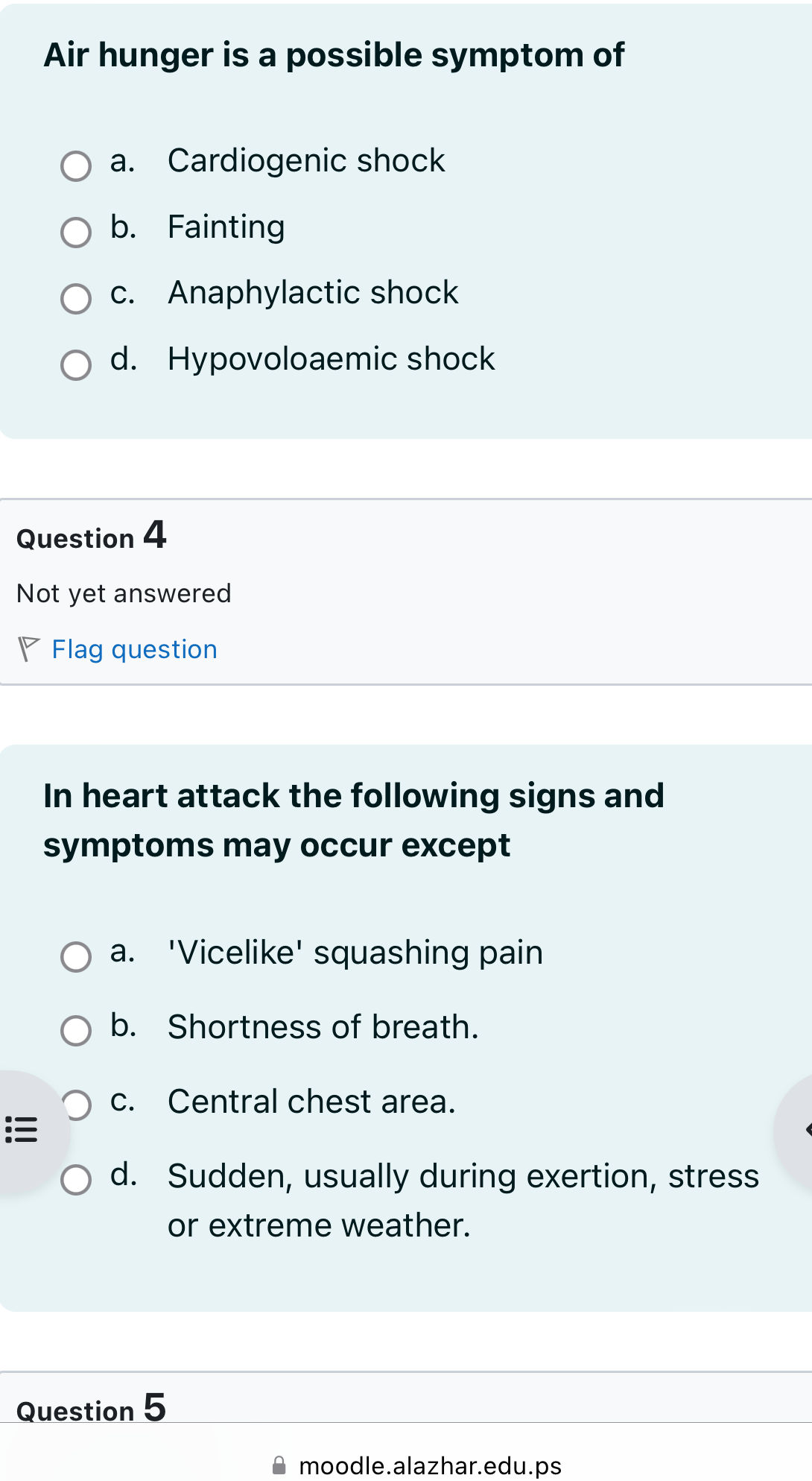
Task: Click the Shortness of breath answer text
Action: pos(323,1027)
